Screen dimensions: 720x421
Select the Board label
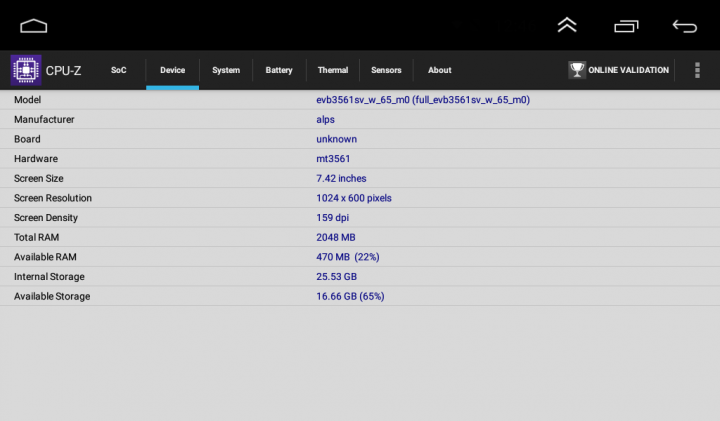[x=27, y=139]
